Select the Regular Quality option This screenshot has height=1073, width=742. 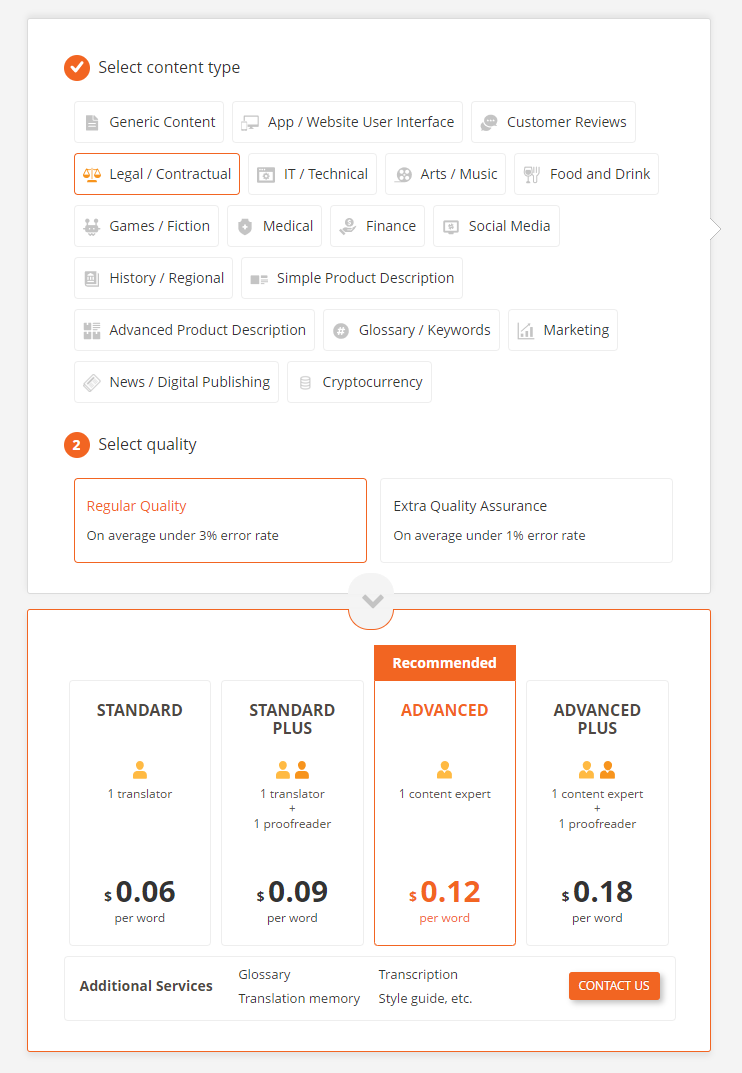pyautogui.click(x=220, y=521)
